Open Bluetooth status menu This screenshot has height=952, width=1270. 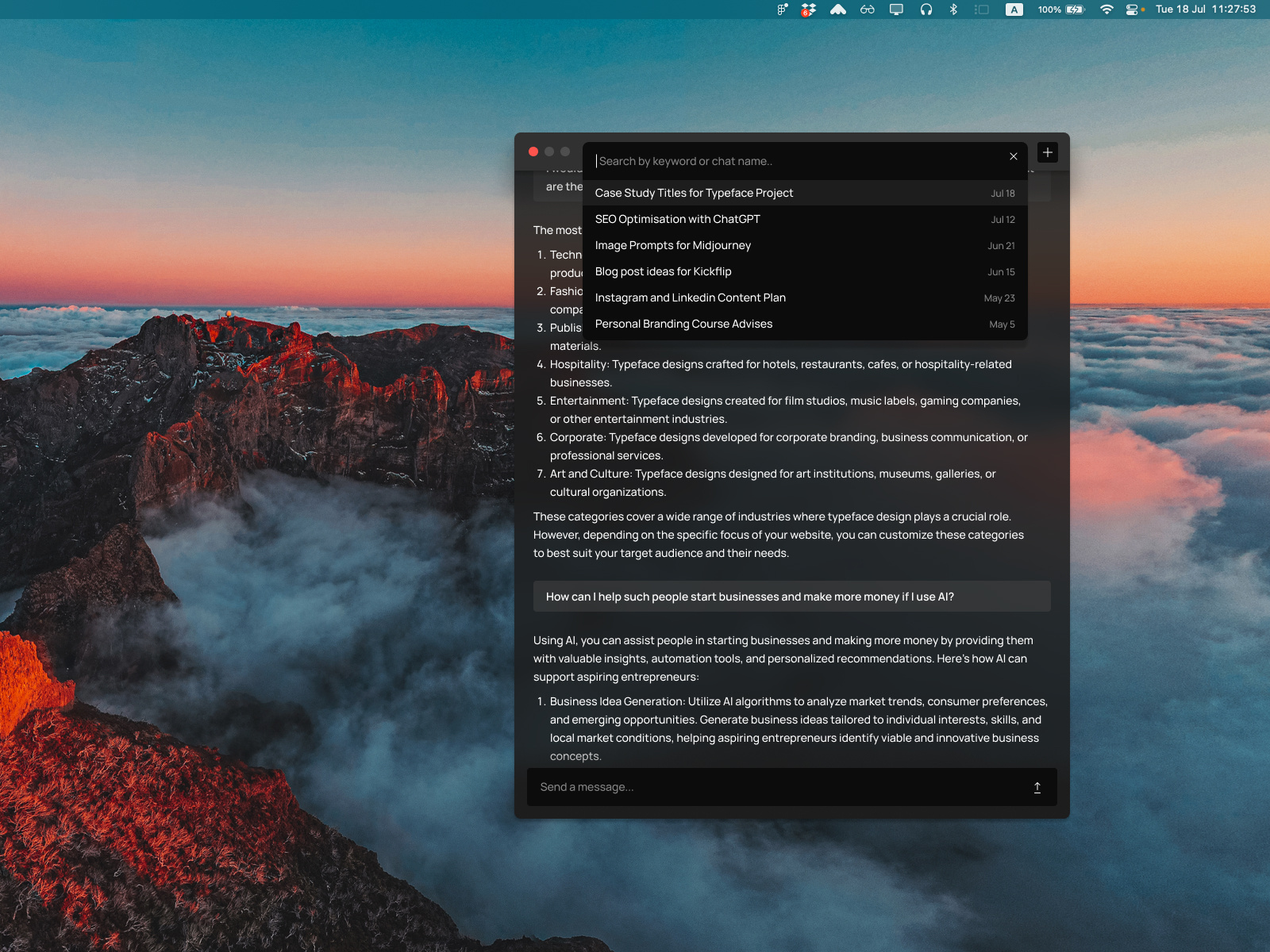point(953,10)
